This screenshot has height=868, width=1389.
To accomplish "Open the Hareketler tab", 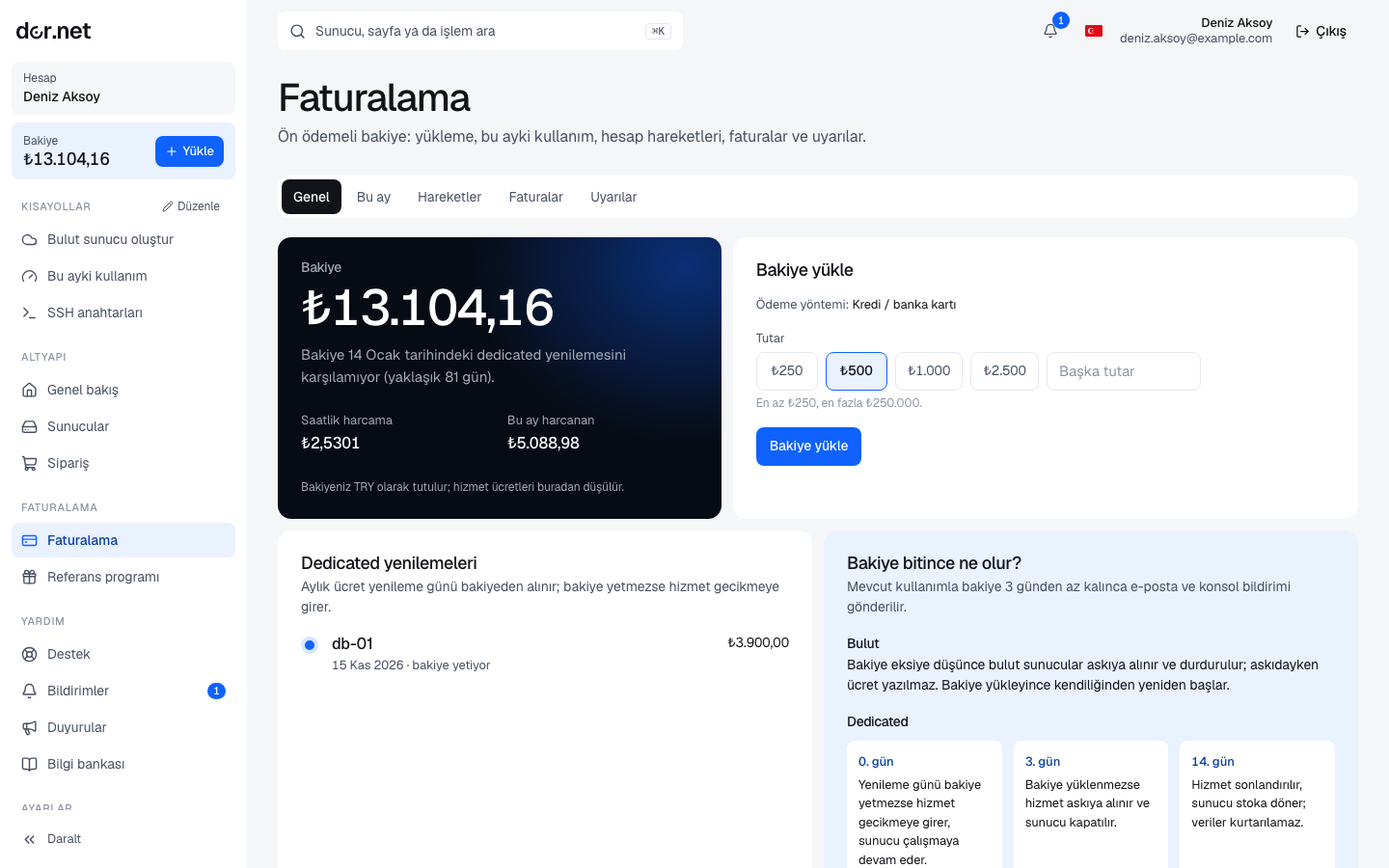I will pyautogui.click(x=449, y=197).
